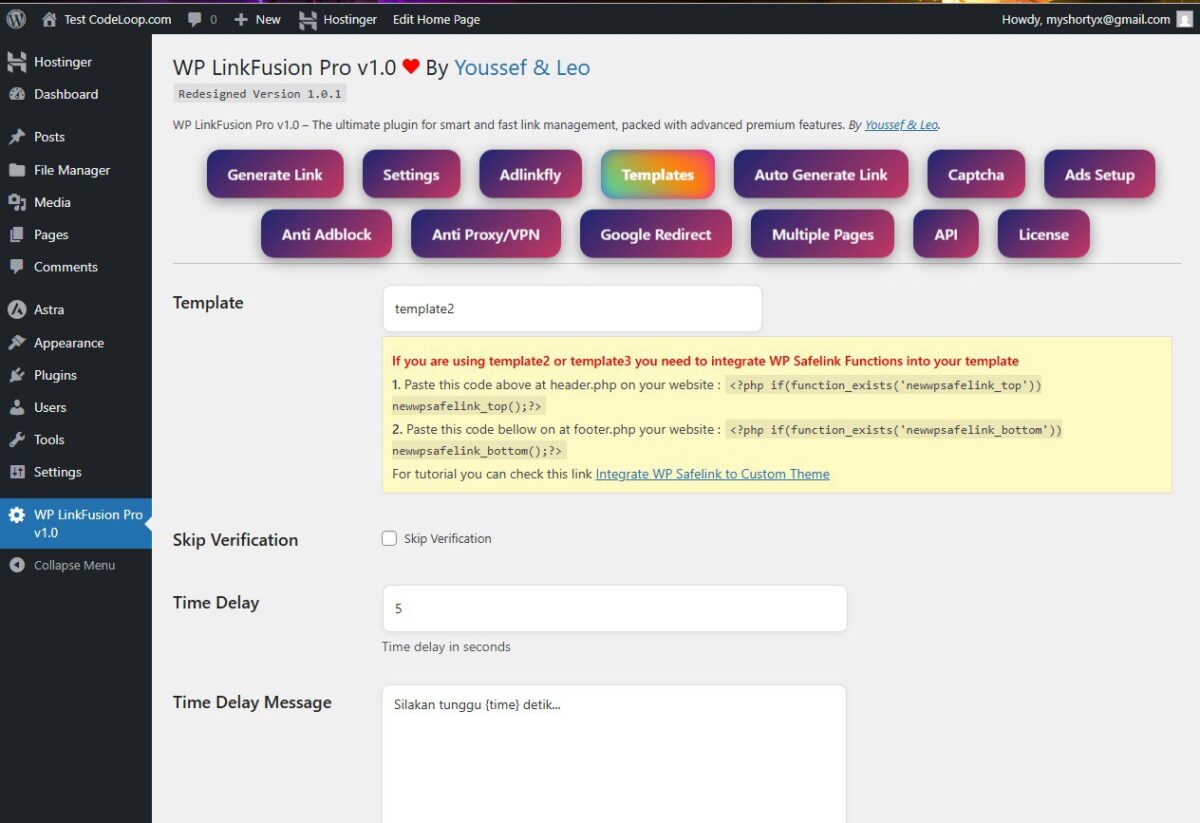Screen dimensions: 1200x823
Task: Open the Adlinkfly tab
Action: [x=530, y=174]
